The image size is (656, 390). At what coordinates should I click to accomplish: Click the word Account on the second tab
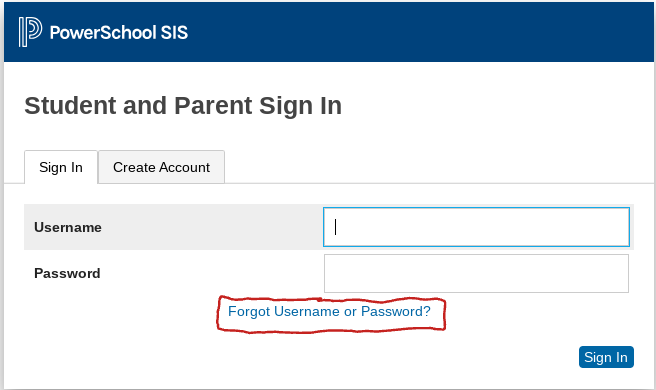click(184, 167)
